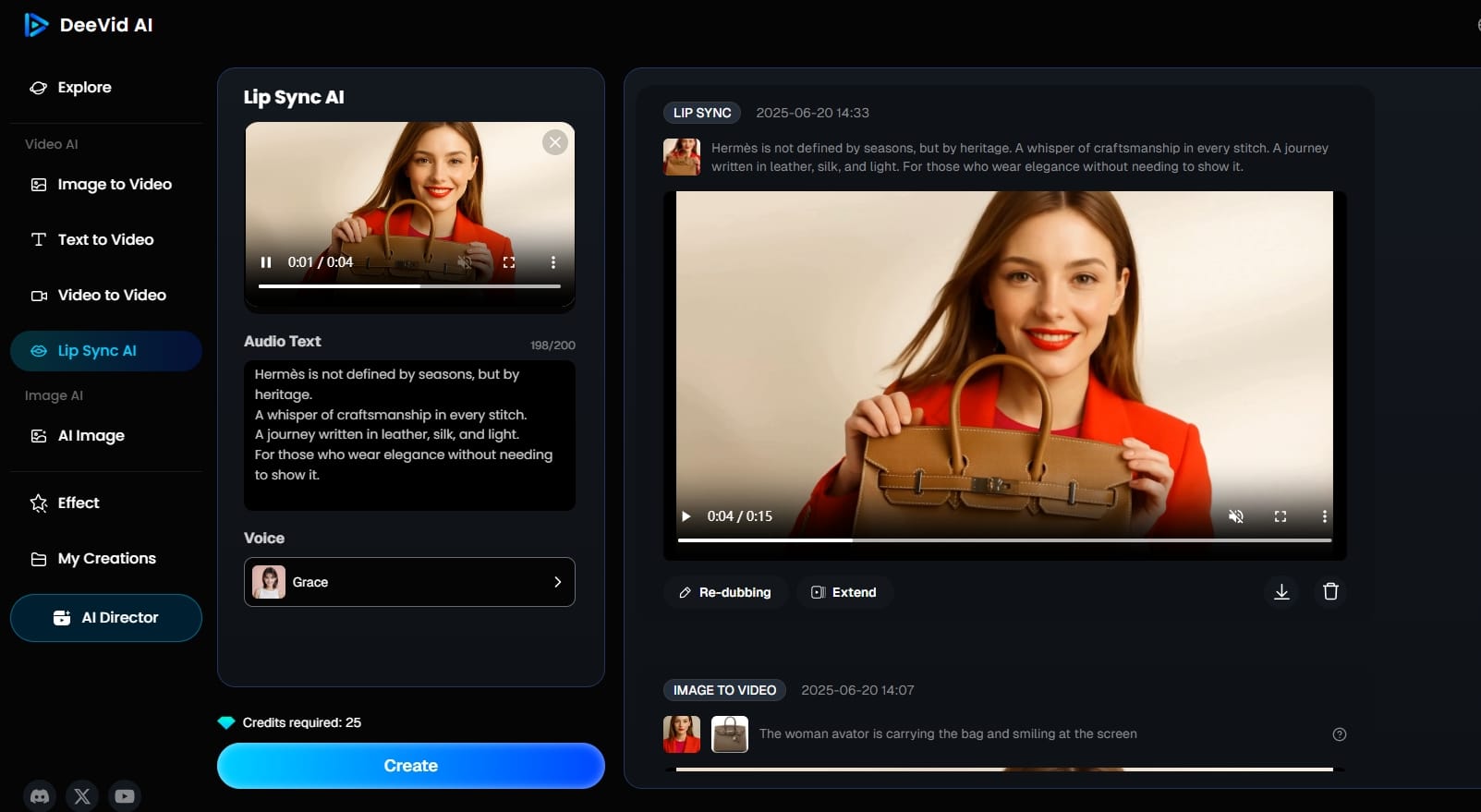Open AI Image tool

106,436
